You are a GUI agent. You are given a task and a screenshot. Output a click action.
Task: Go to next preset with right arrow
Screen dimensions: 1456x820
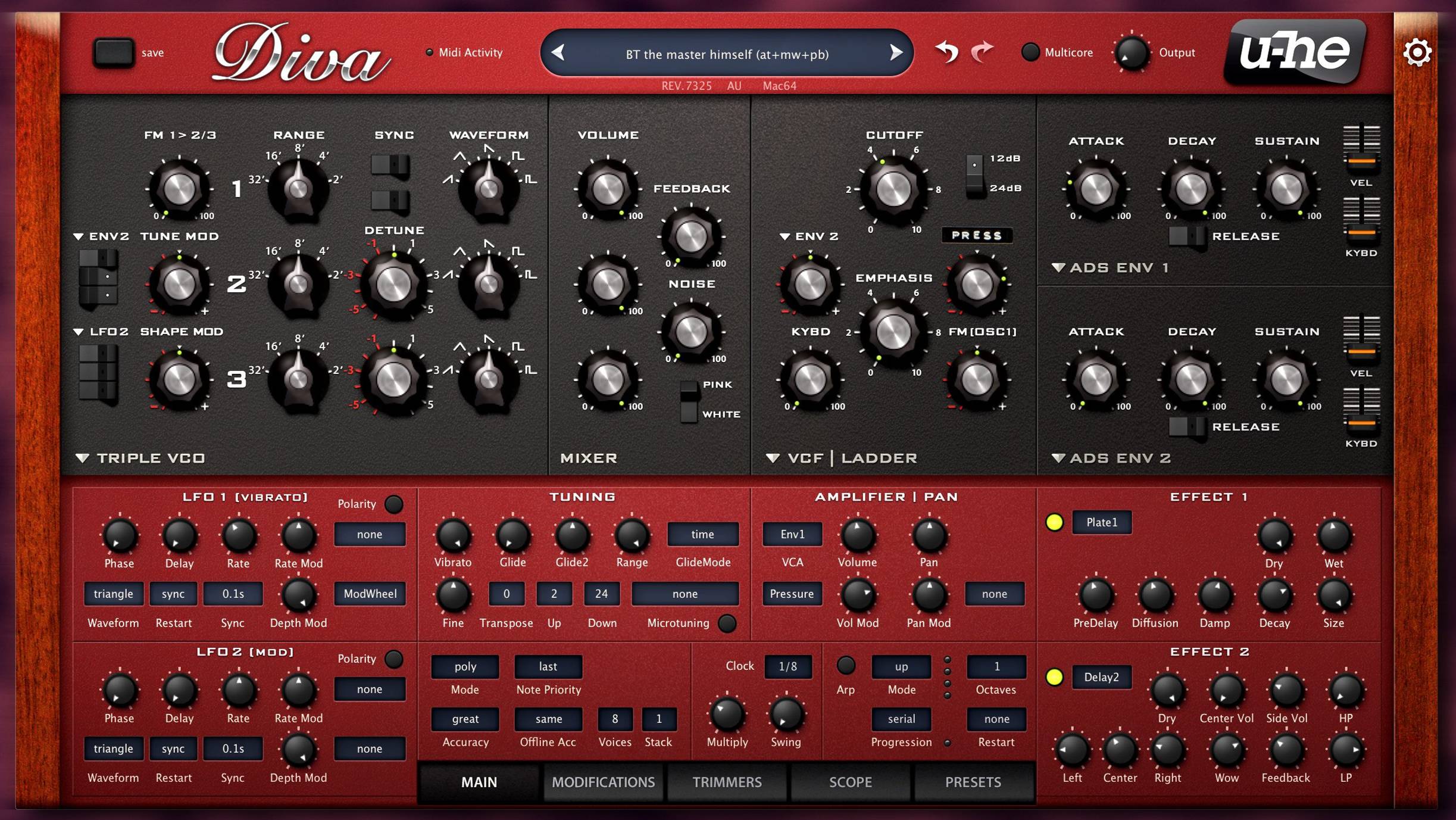click(895, 53)
